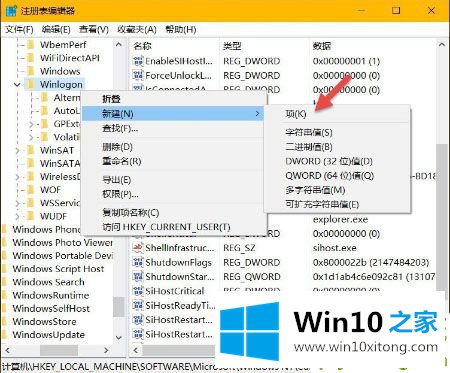Click the explorer.exe data cell
The height and width of the screenshot is (373, 450).
pyautogui.click(x=340, y=220)
